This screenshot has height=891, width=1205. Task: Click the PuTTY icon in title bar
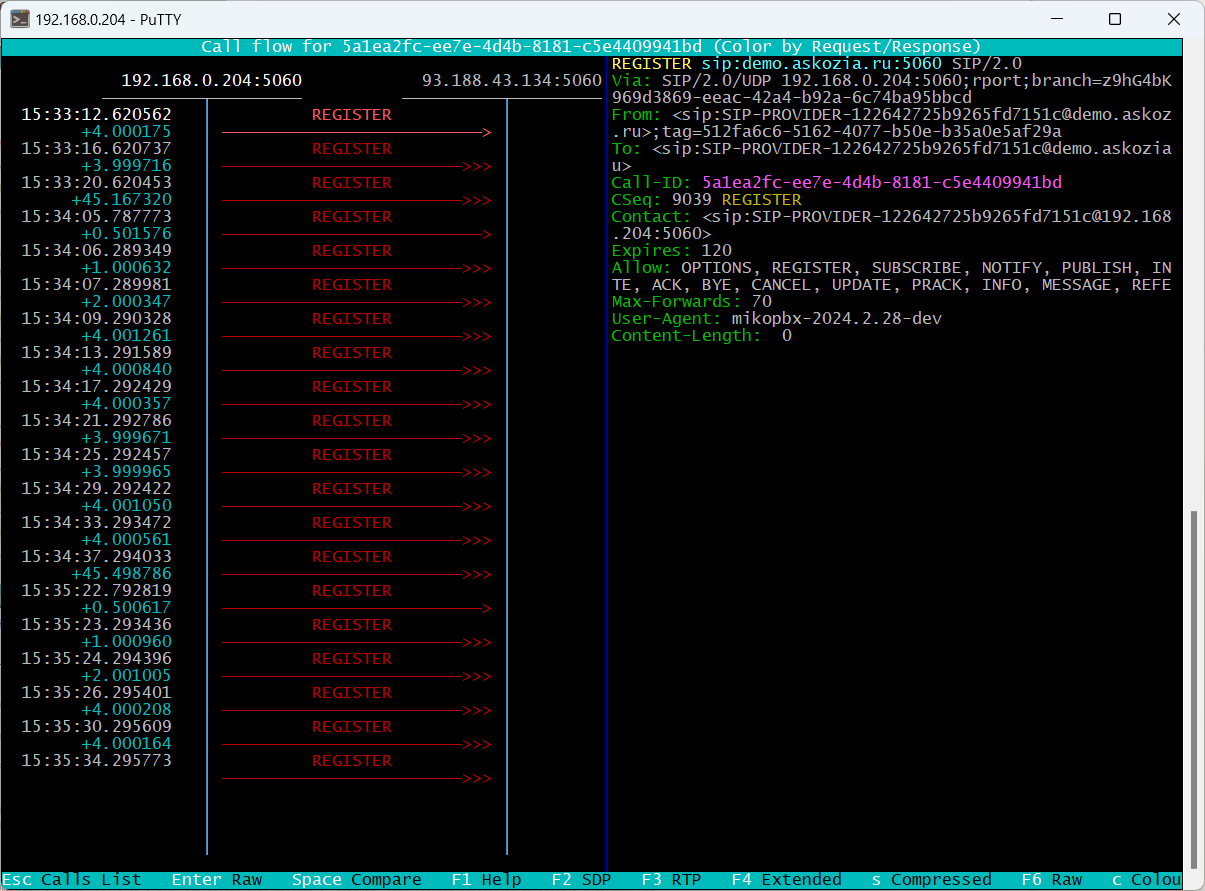point(19,19)
